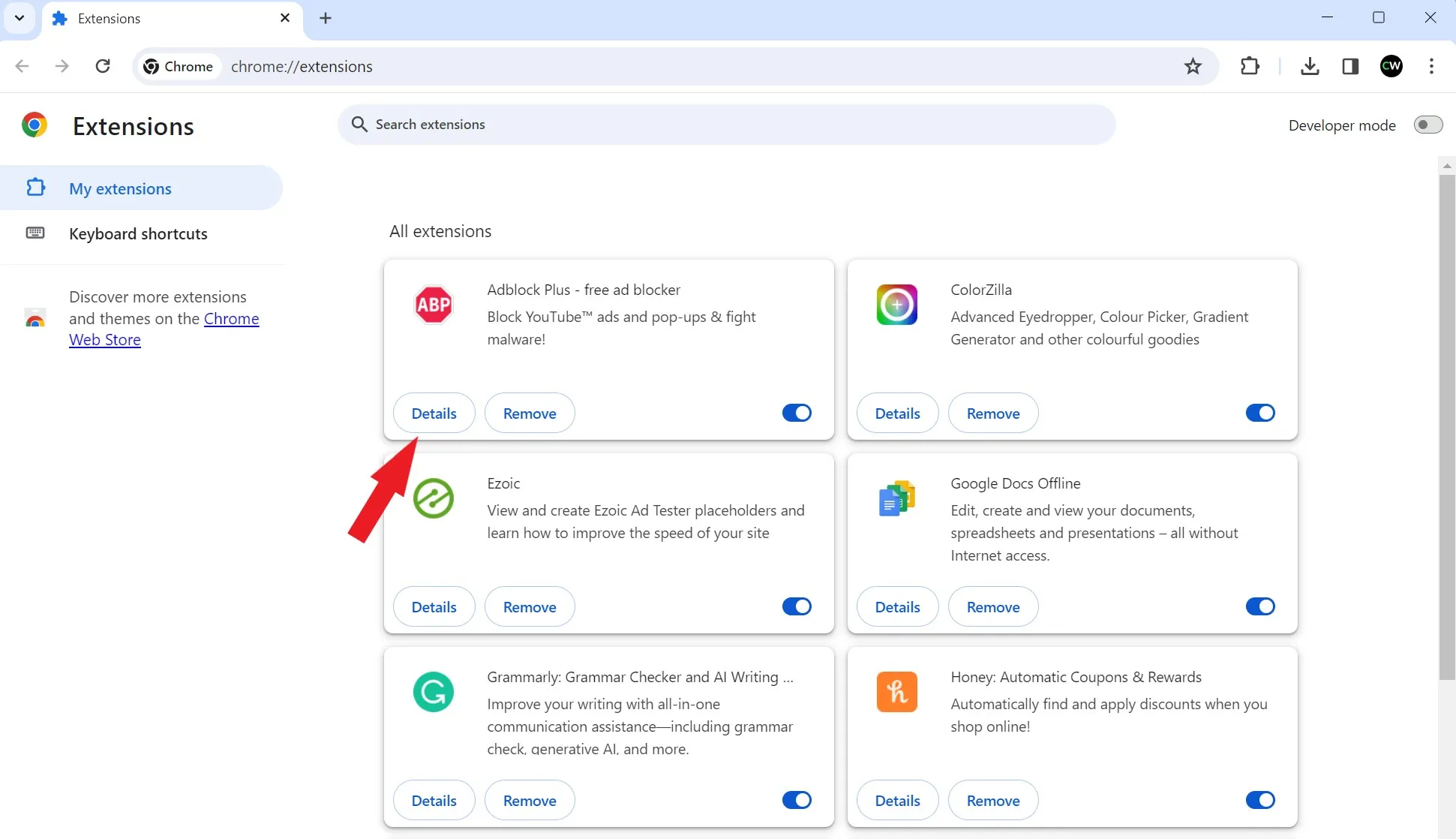Click the Adblock Plus ABP icon
The image size is (1456, 839).
pos(434,305)
